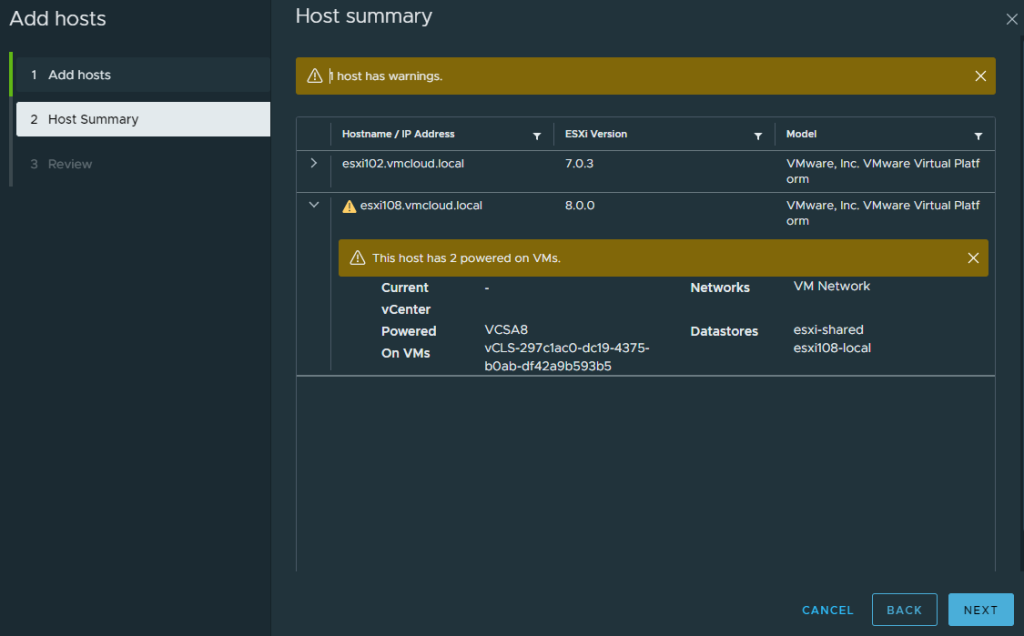
Task: Expand the esxi102.vmcloud.local row
Action: pos(314,163)
